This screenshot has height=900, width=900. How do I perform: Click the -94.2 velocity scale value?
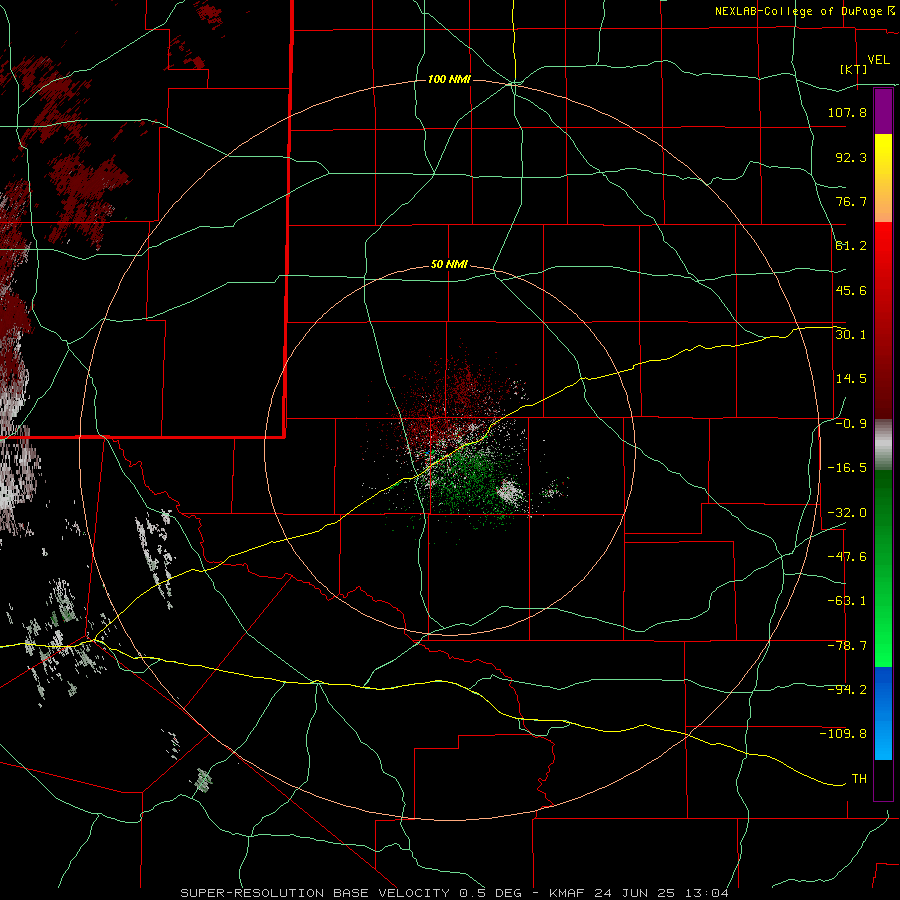click(847, 689)
